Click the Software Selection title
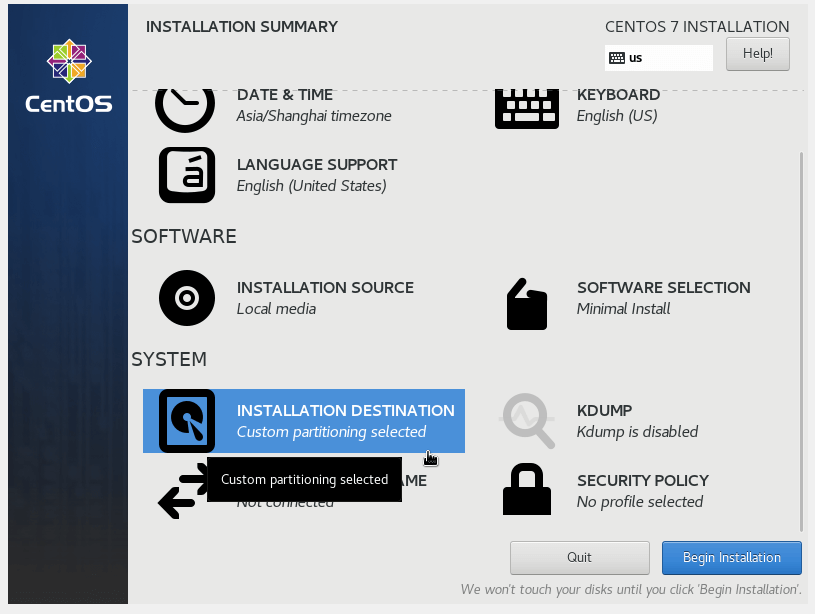 click(x=663, y=287)
